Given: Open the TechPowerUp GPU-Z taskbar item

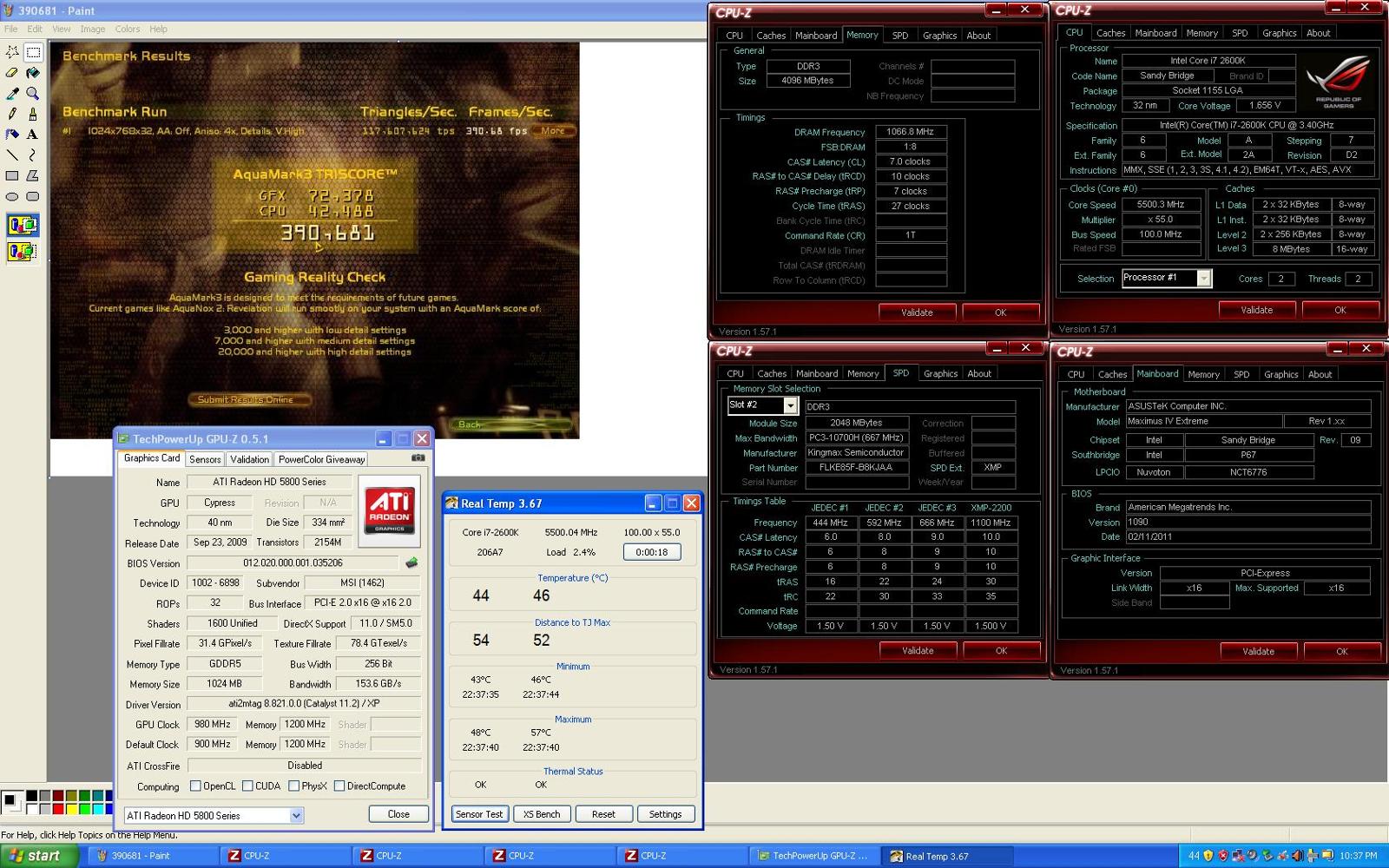Looking at the screenshot, I should click(x=816, y=856).
